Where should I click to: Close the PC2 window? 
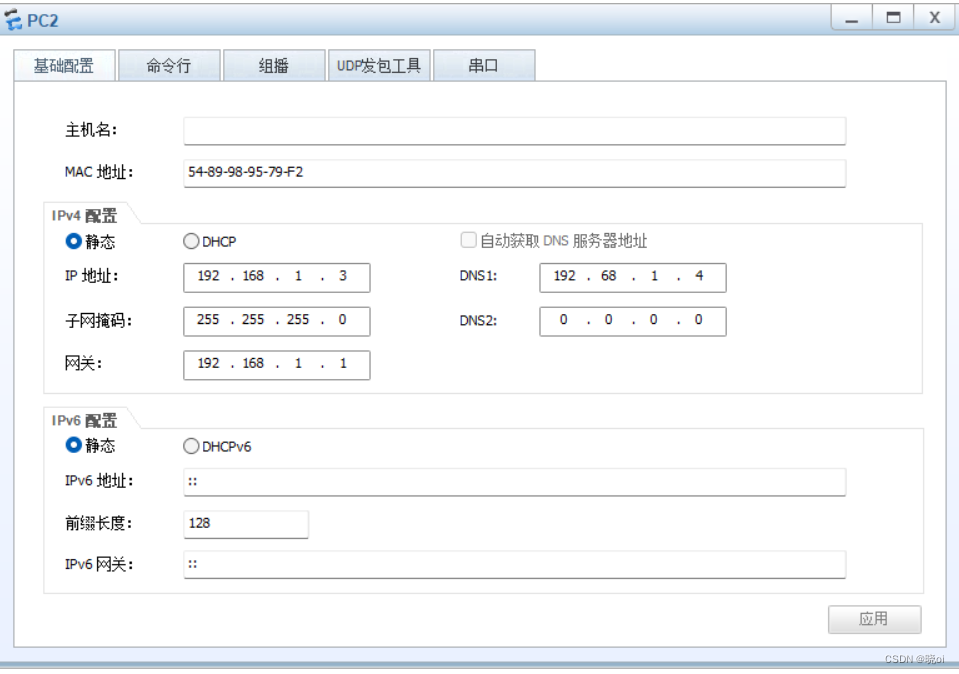(x=934, y=18)
